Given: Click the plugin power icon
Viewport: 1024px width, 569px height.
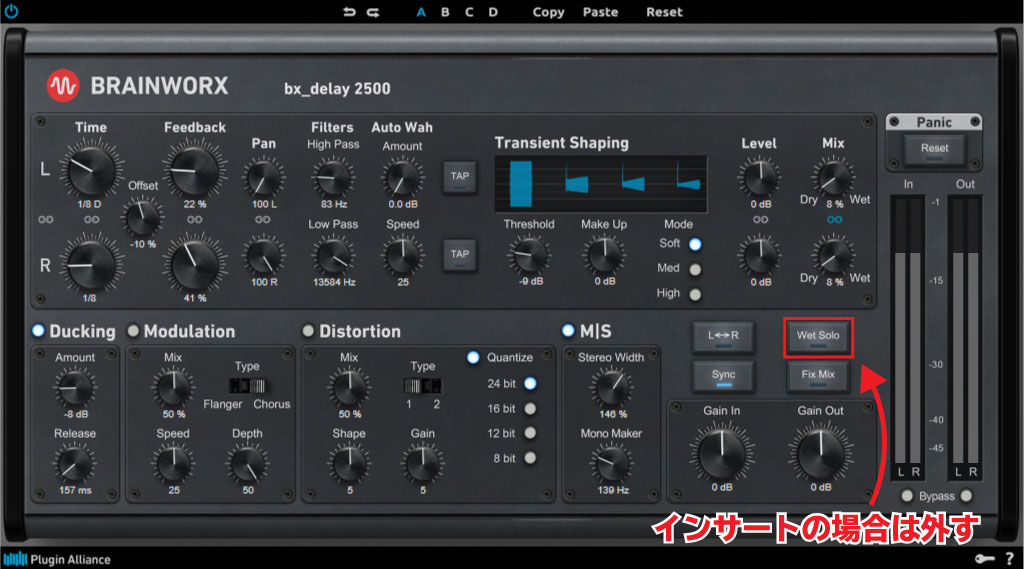Looking at the screenshot, I should 11,11.
